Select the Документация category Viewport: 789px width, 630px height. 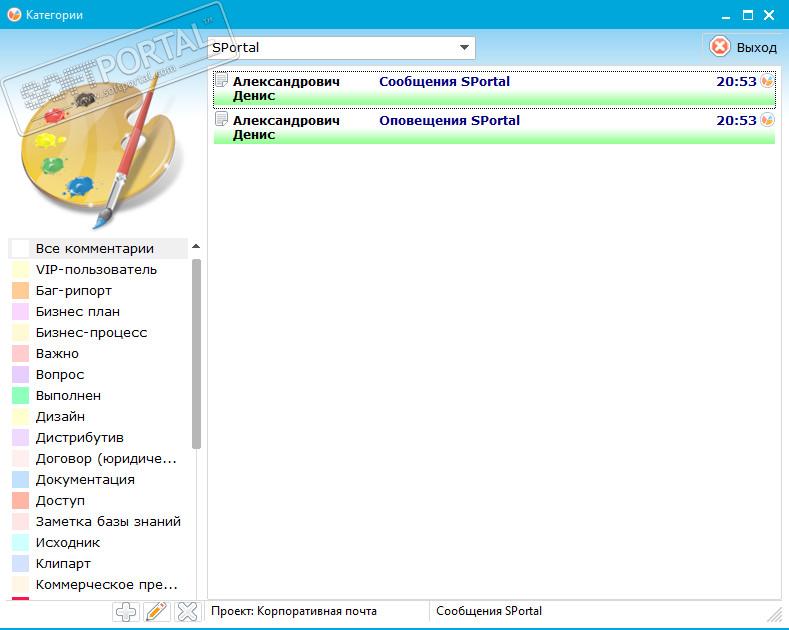coord(98,480)
